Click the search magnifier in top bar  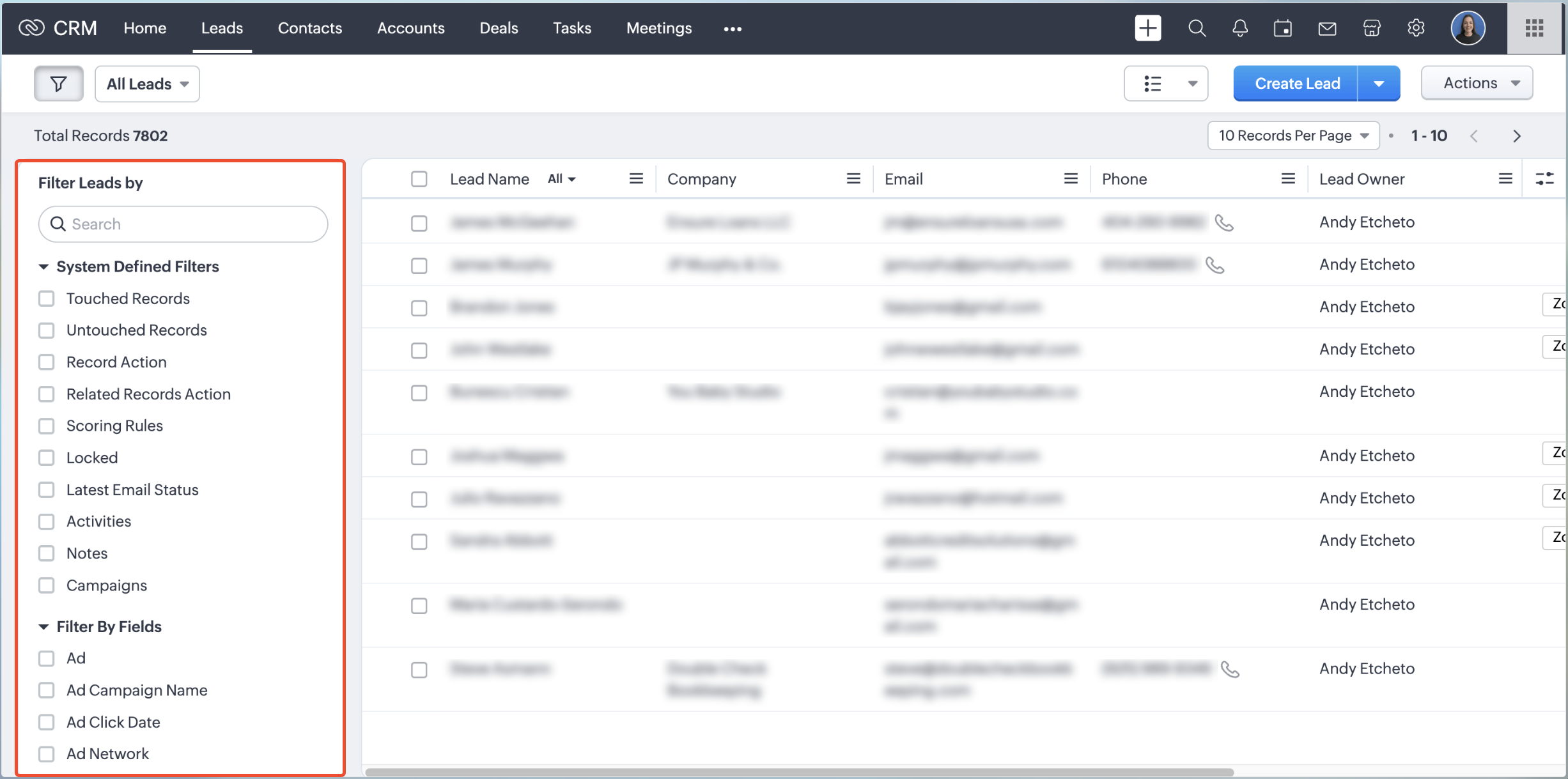(1197, 28)
